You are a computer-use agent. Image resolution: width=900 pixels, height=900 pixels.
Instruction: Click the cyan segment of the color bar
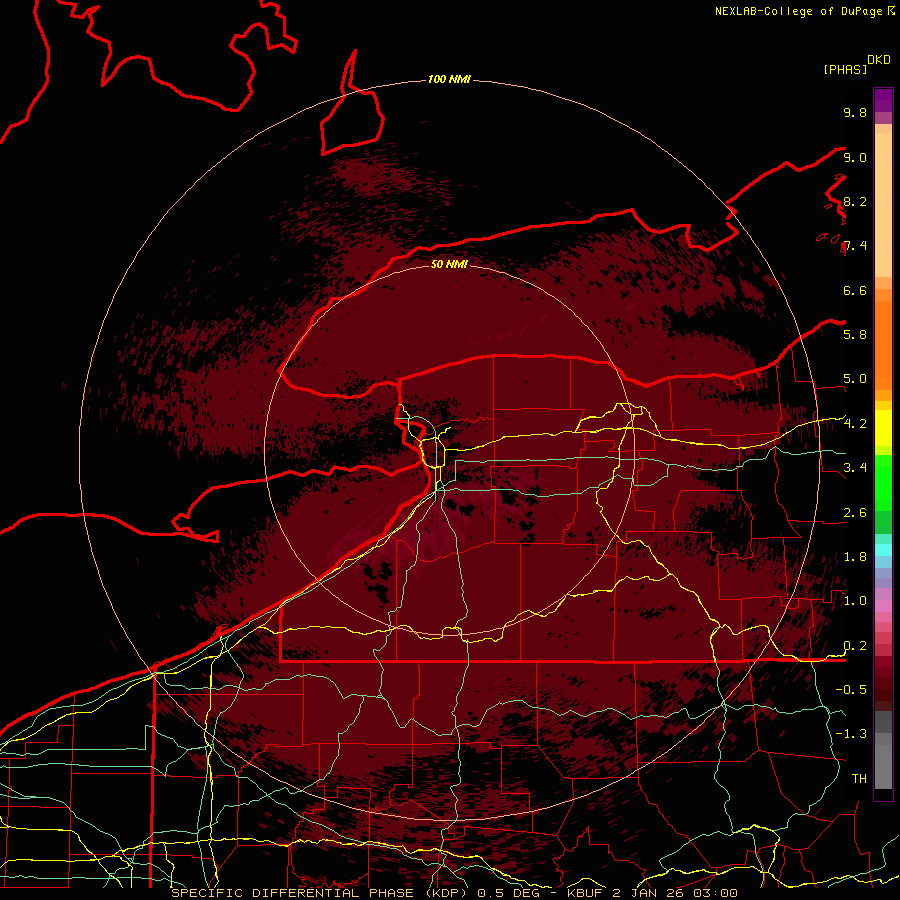pos(883,549)
